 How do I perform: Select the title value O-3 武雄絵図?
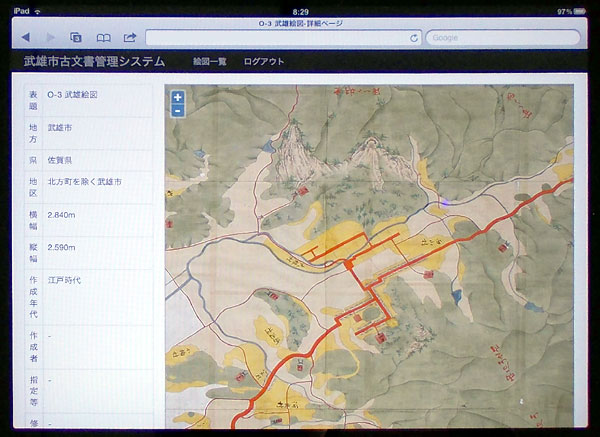pyautogui.click(x=72, y=95)
